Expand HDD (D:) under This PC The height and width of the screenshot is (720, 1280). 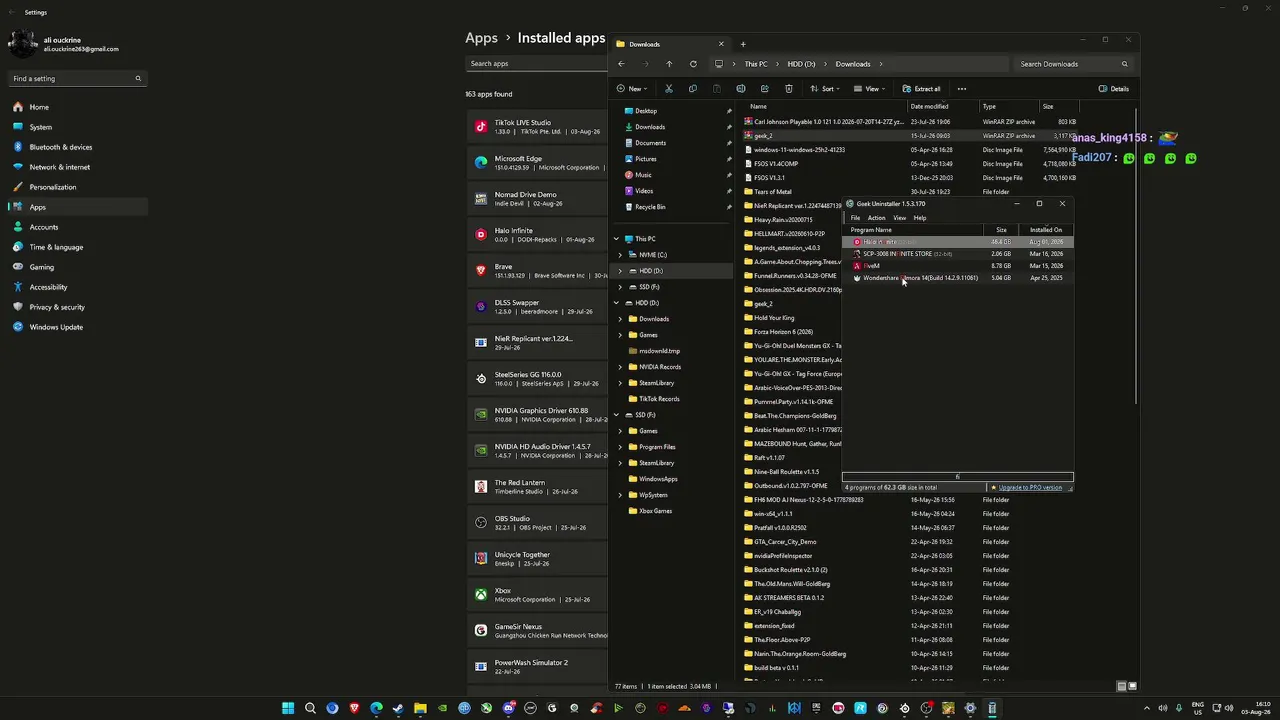[620, 271]
